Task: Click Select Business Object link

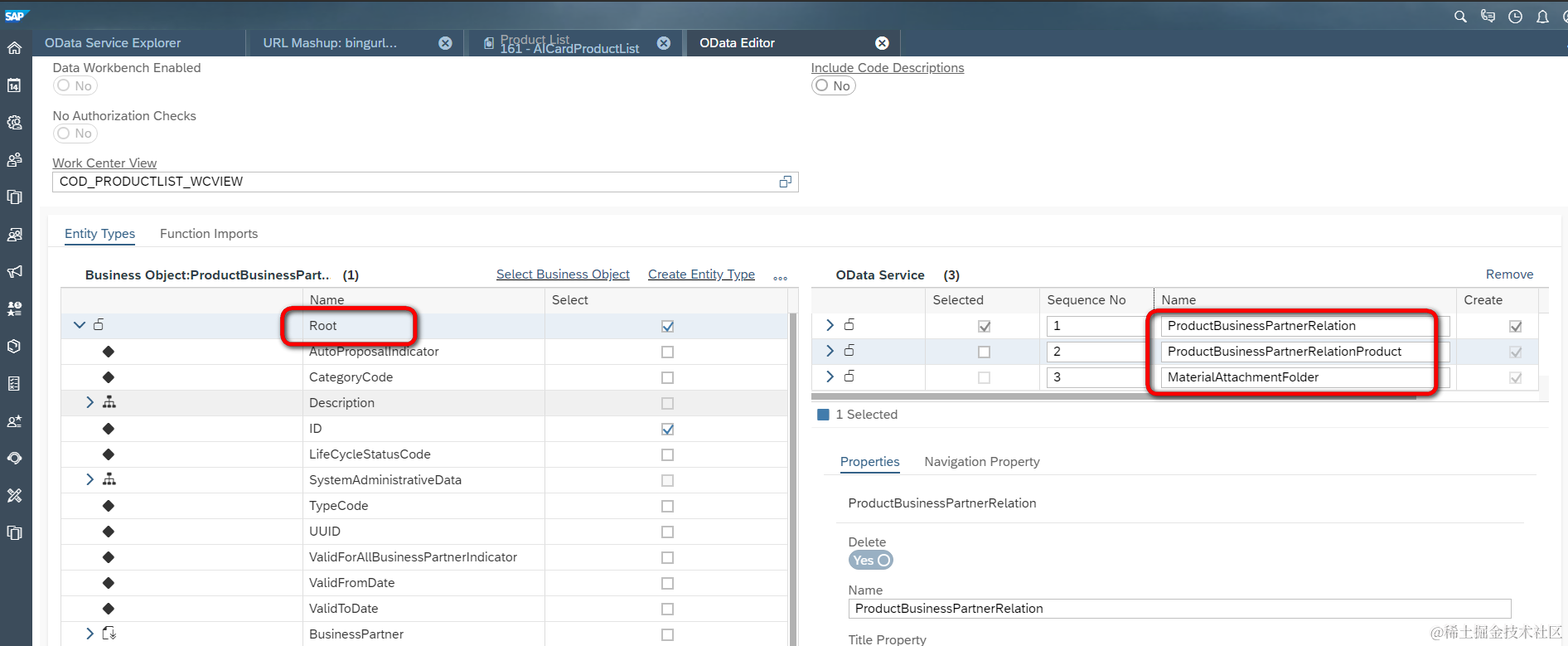Action: 563,274
